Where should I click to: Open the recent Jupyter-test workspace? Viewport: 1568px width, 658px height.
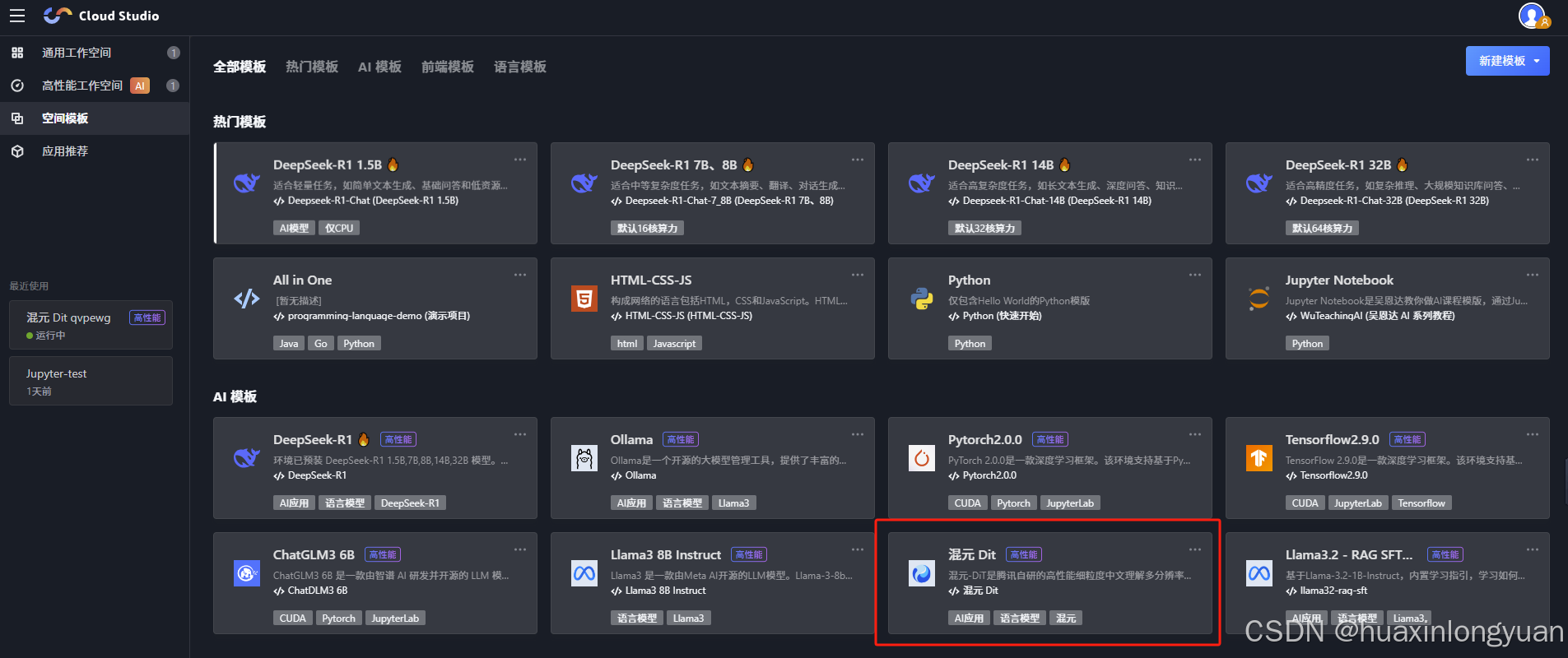[91, 381]
